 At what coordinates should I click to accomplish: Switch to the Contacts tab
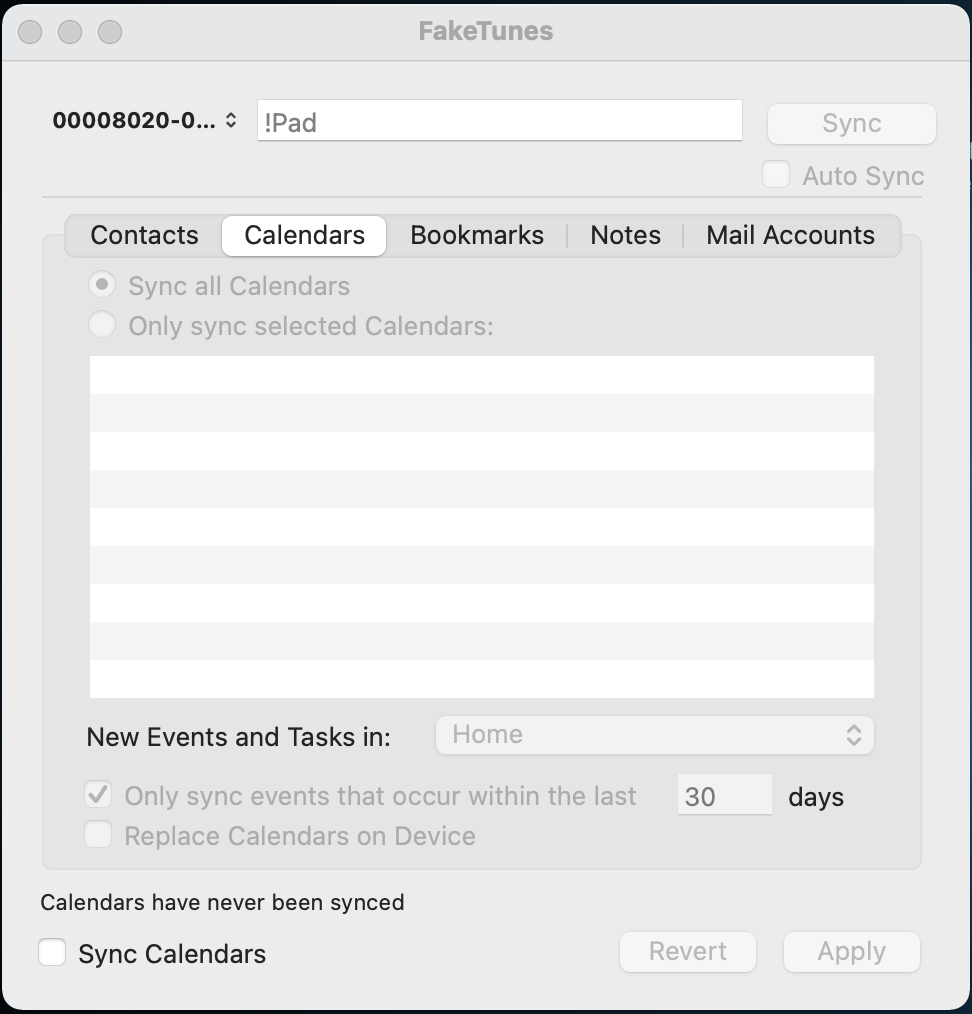tap(144, 235)
